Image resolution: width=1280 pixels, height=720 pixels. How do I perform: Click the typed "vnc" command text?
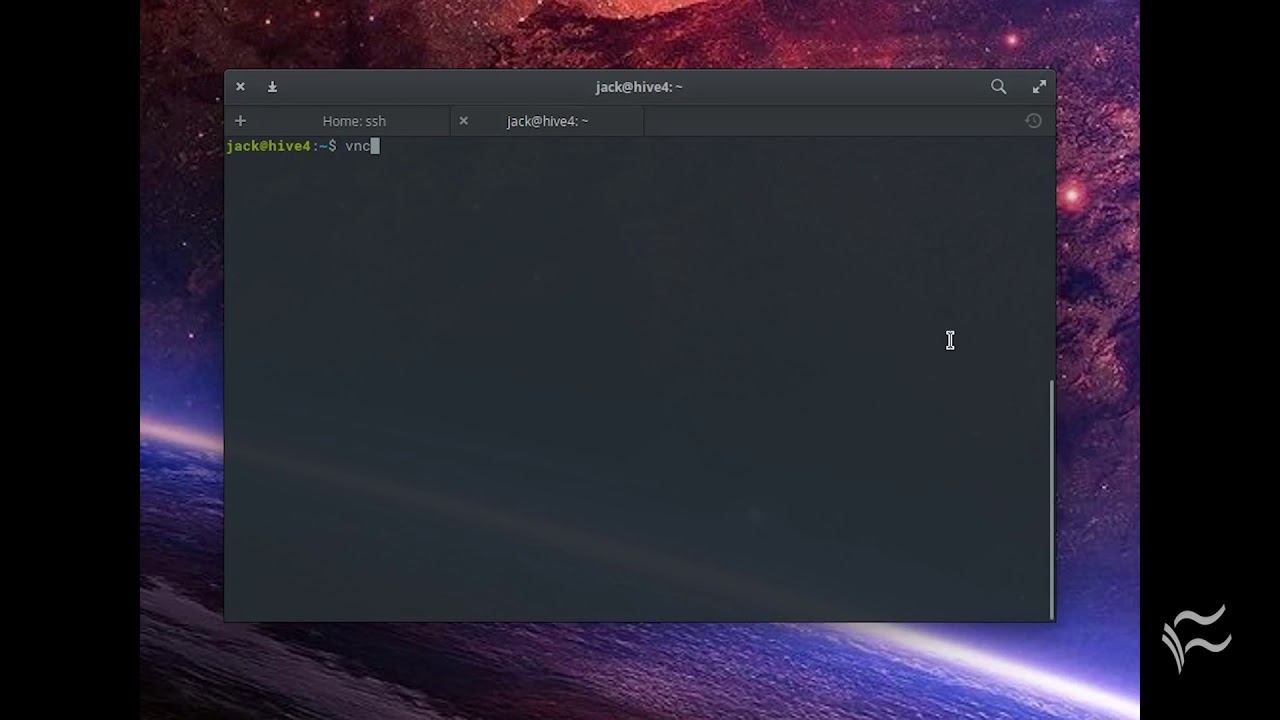pos(358,146)
